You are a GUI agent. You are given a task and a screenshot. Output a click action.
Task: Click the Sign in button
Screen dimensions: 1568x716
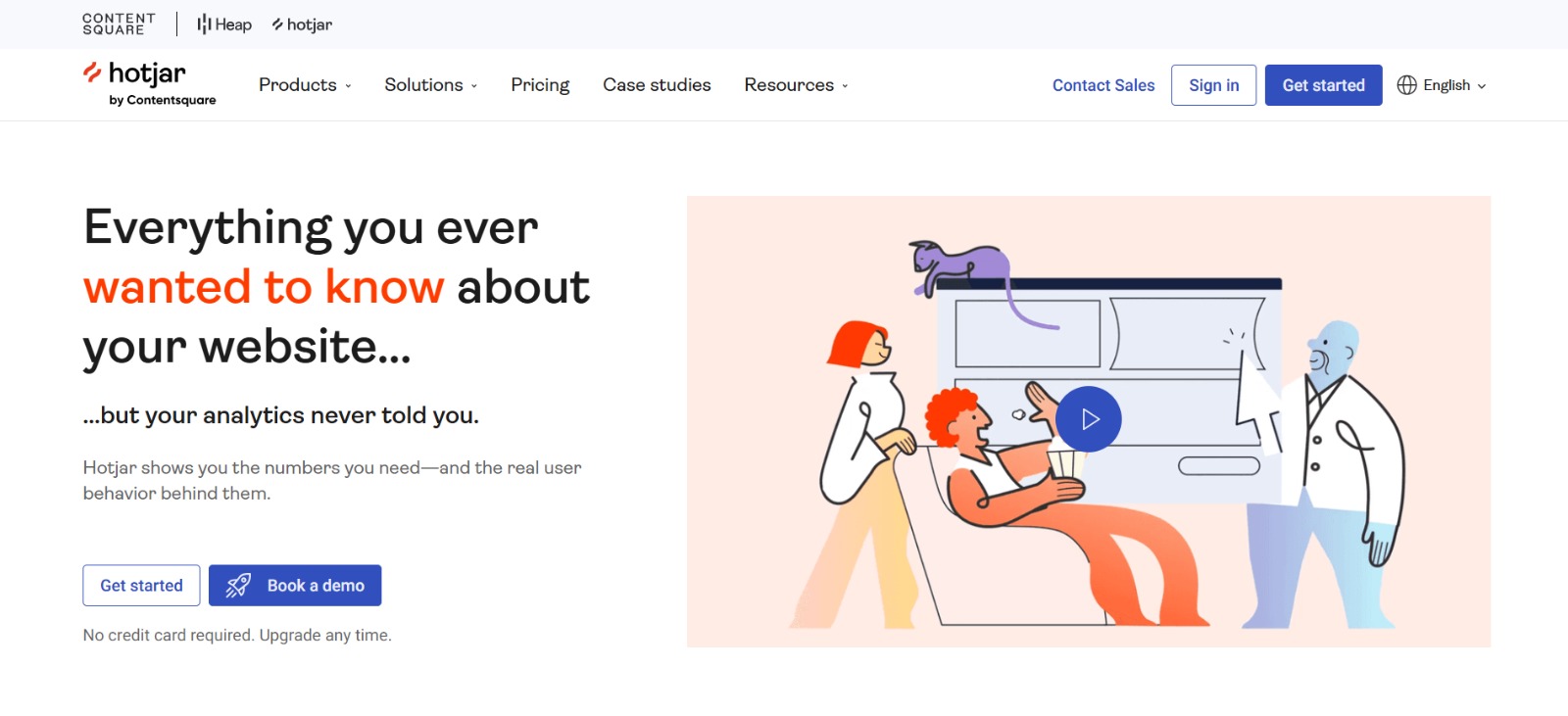click(1213, 85)
